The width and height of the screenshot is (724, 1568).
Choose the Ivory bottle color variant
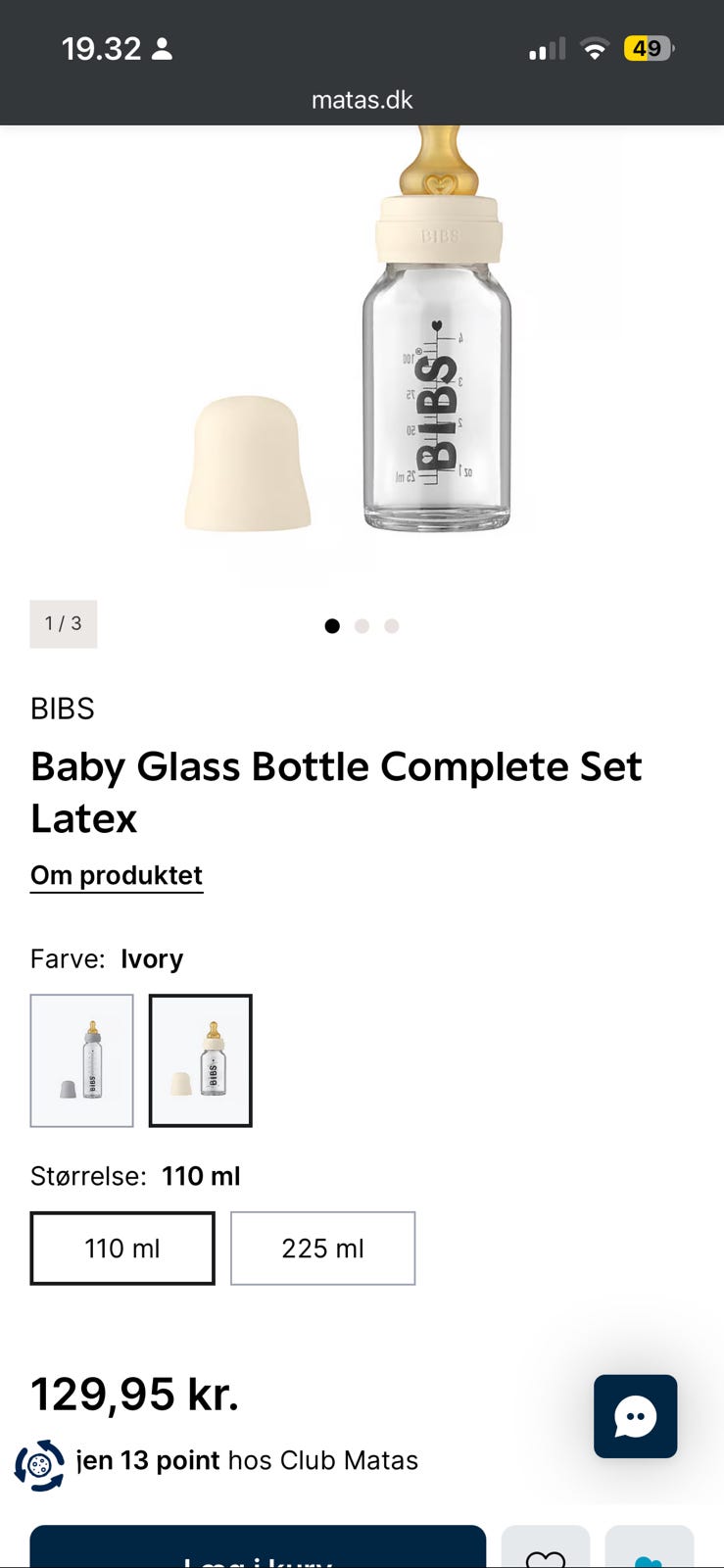click(x=201, y=1060)
